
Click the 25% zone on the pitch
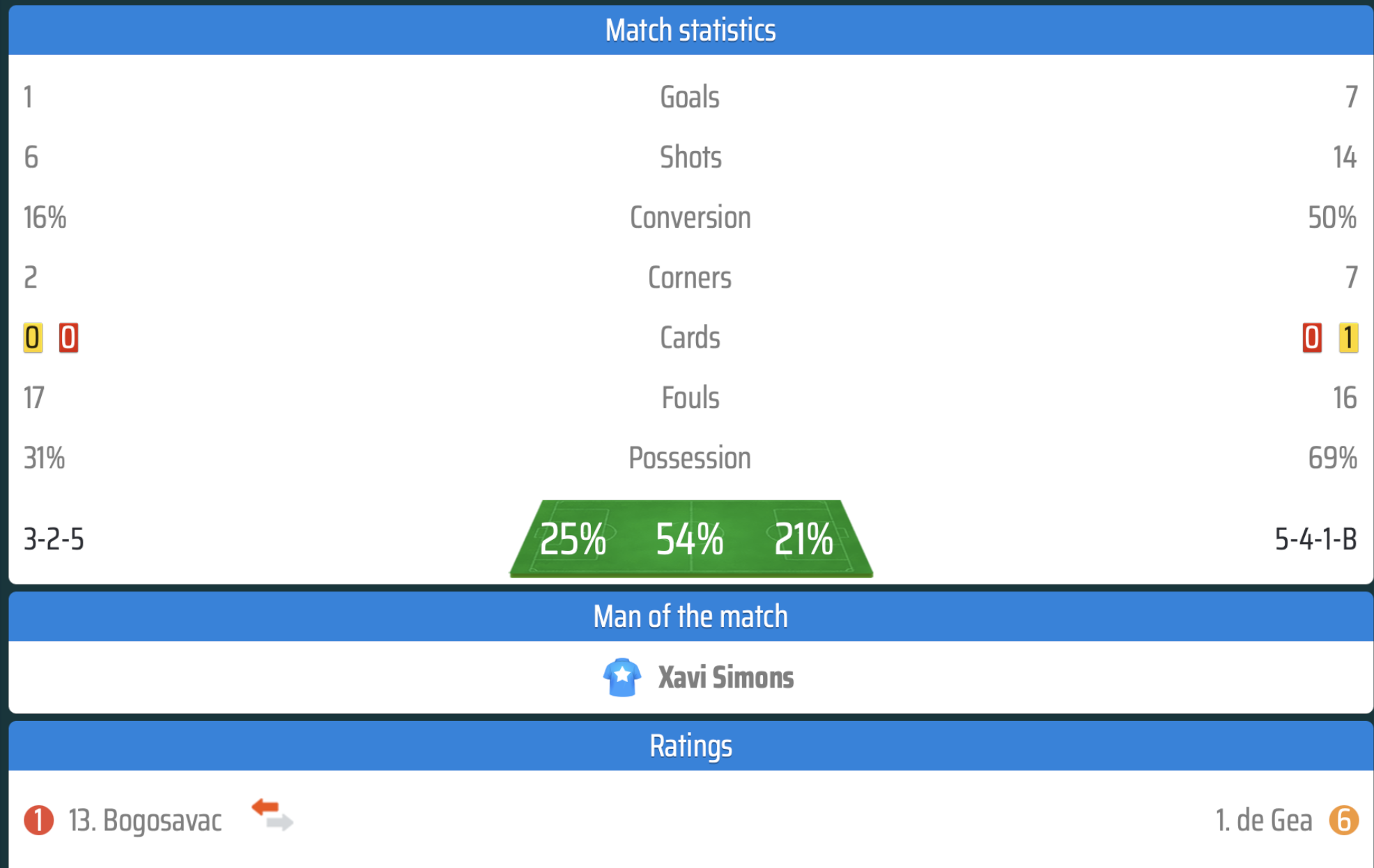pos(573,539)
